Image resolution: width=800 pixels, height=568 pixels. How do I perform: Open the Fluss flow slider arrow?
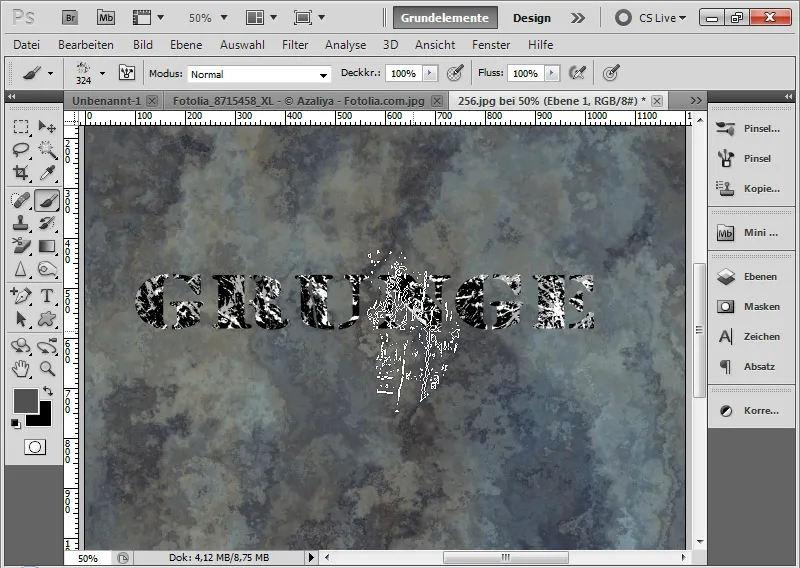tap(552, 73)
